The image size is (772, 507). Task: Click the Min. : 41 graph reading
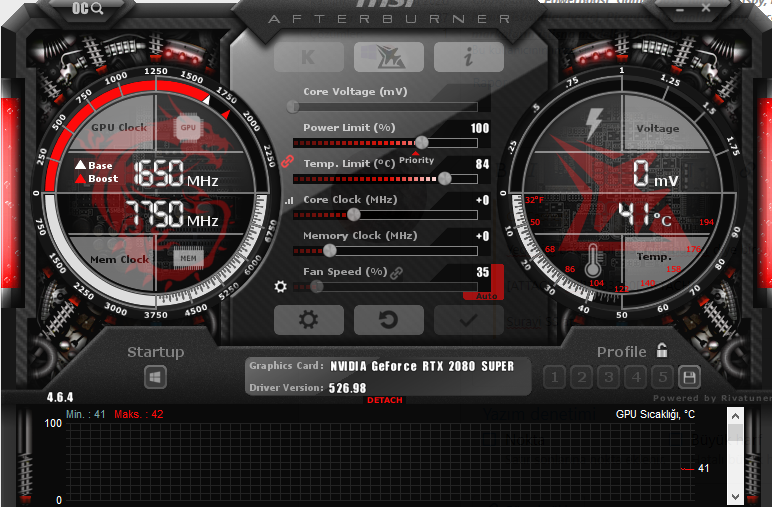click(86, 414)
